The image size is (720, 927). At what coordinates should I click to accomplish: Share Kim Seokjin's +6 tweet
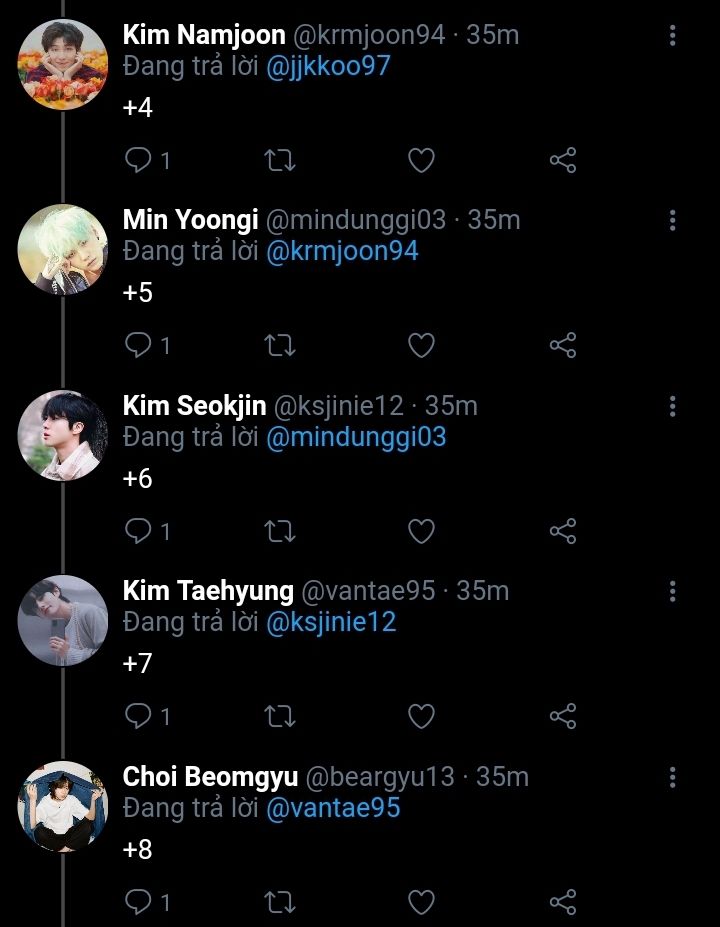point(563,531)
